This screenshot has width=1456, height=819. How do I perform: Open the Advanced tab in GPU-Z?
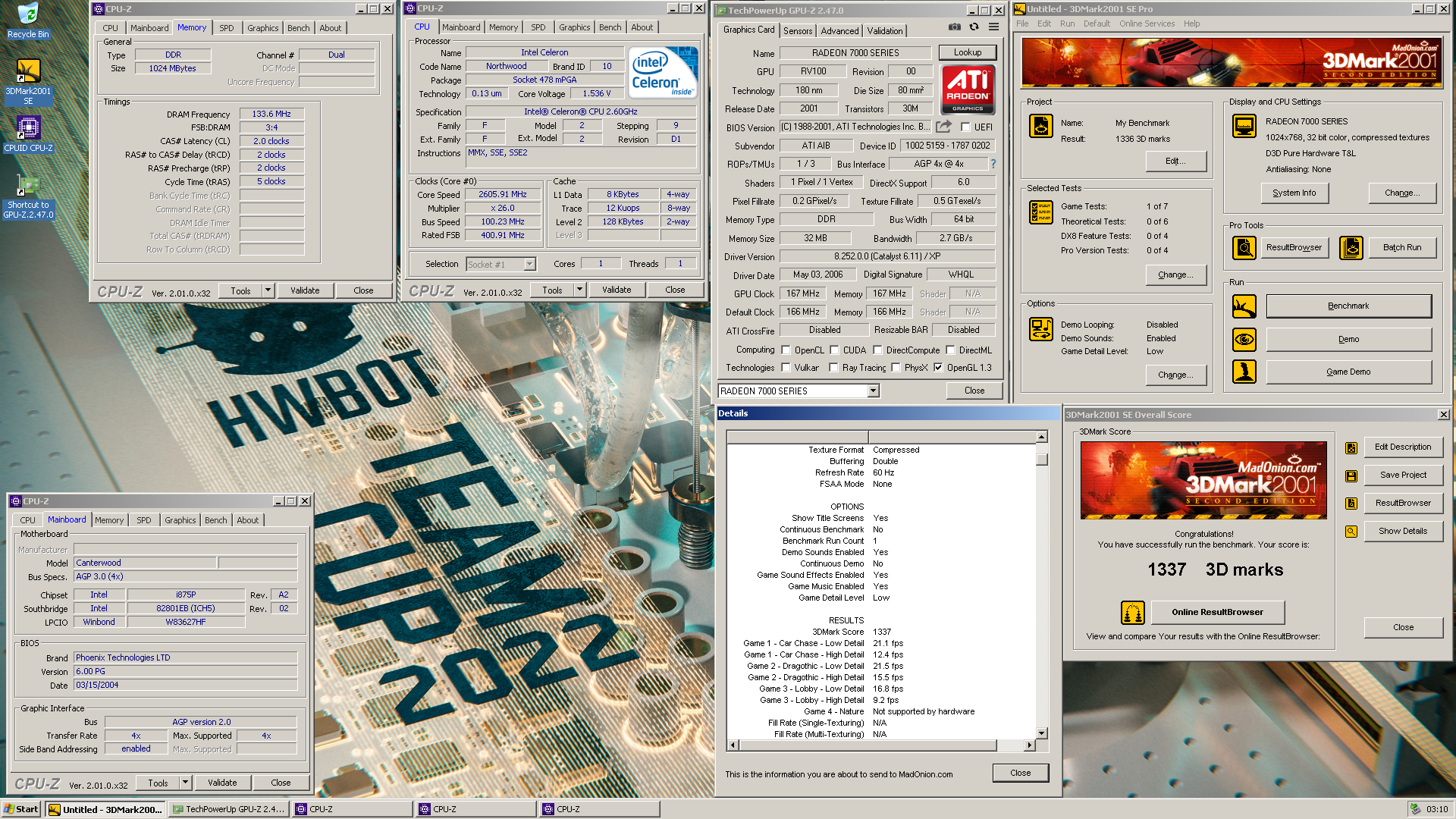tap(839, 31)
